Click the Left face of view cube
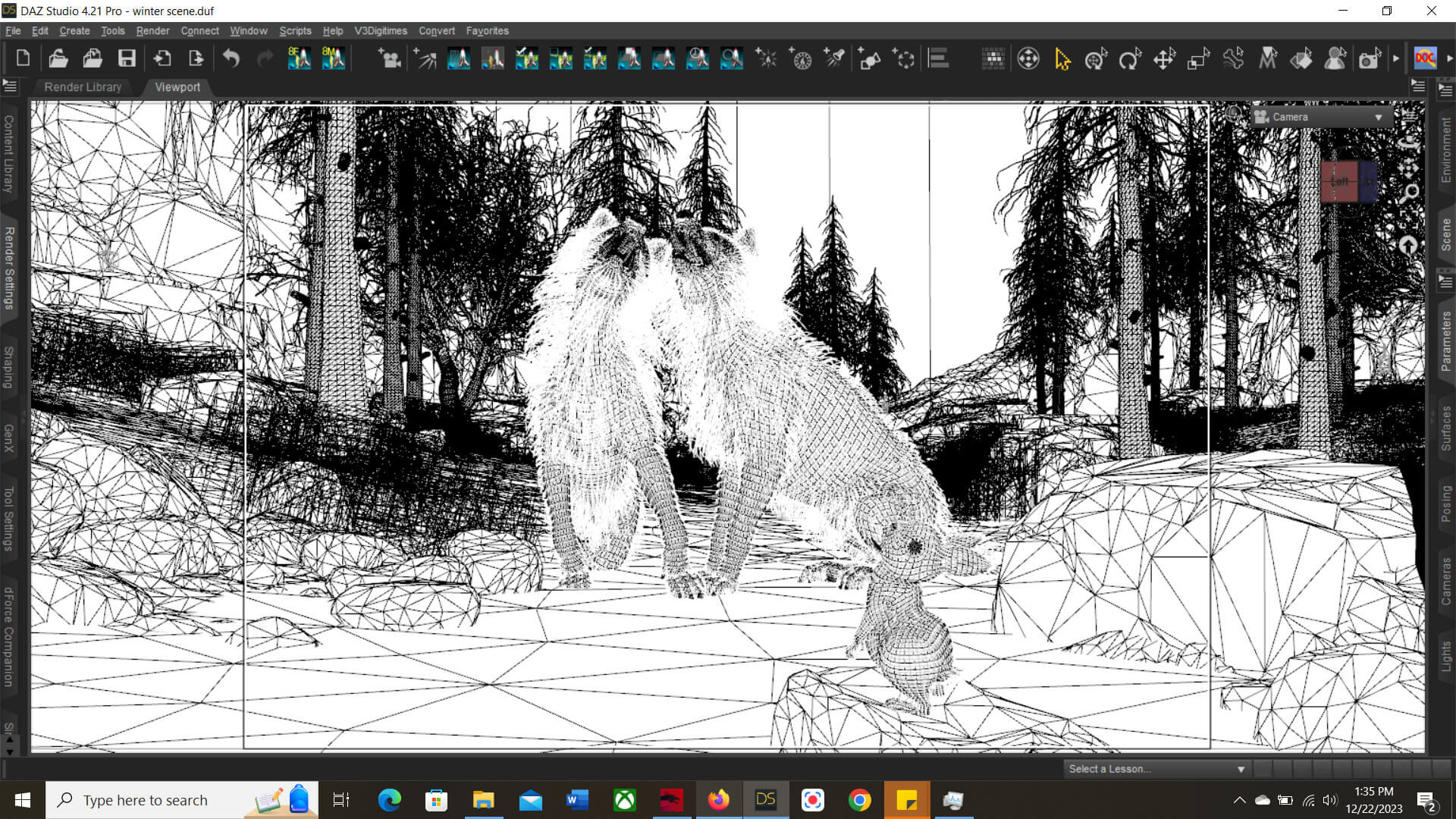This screenshot has width=1456, height=819. (1339, 181)
